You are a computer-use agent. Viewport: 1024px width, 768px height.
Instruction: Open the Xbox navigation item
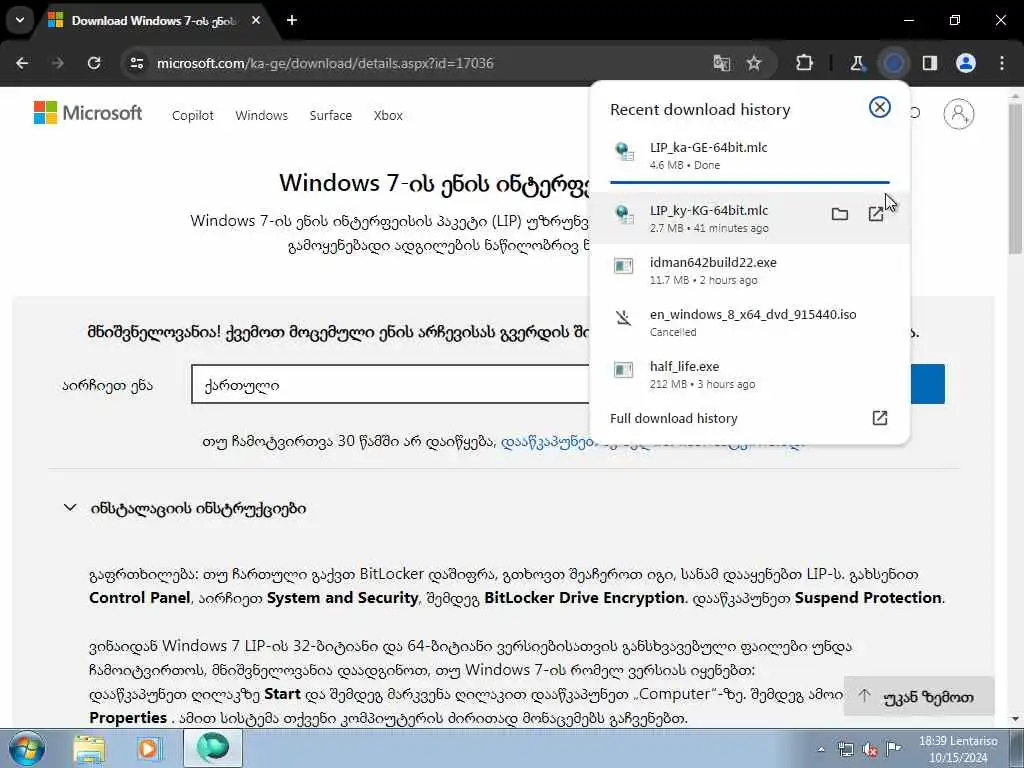tap(388, 115)
